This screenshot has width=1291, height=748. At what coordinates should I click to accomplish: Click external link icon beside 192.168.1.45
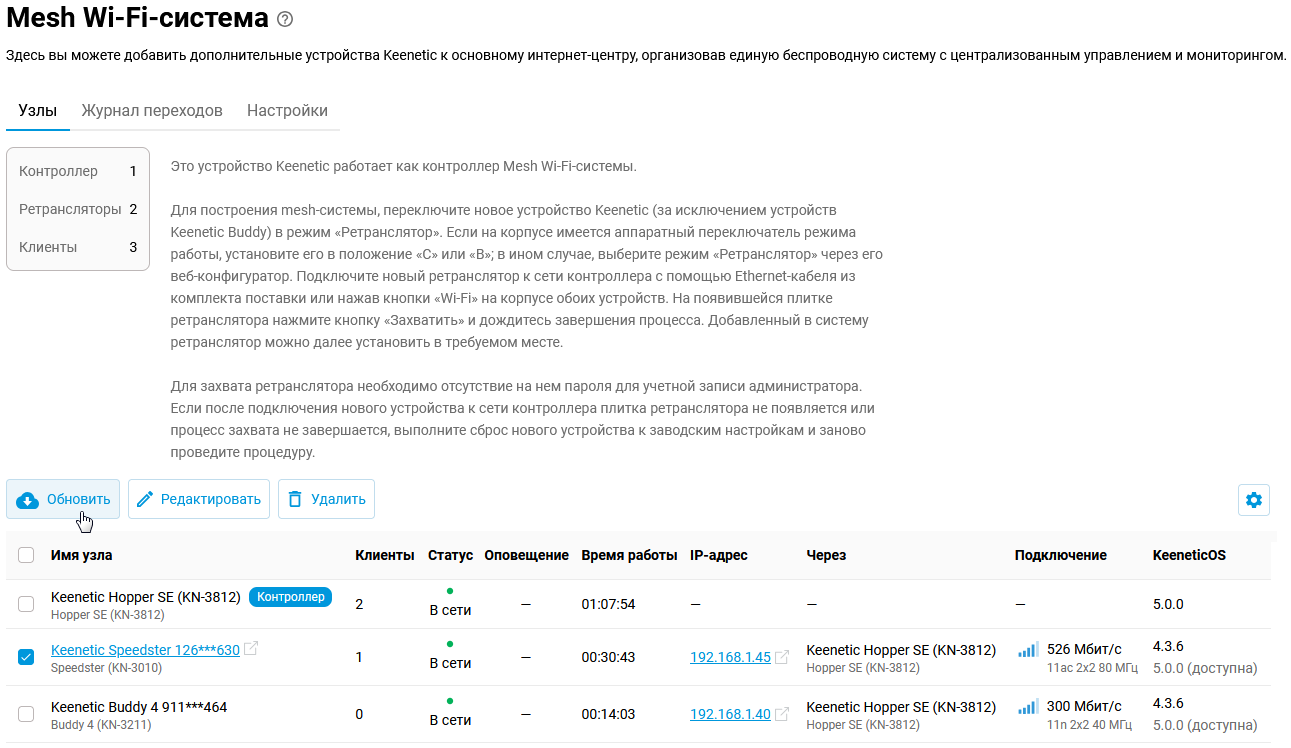pos(782,657)
